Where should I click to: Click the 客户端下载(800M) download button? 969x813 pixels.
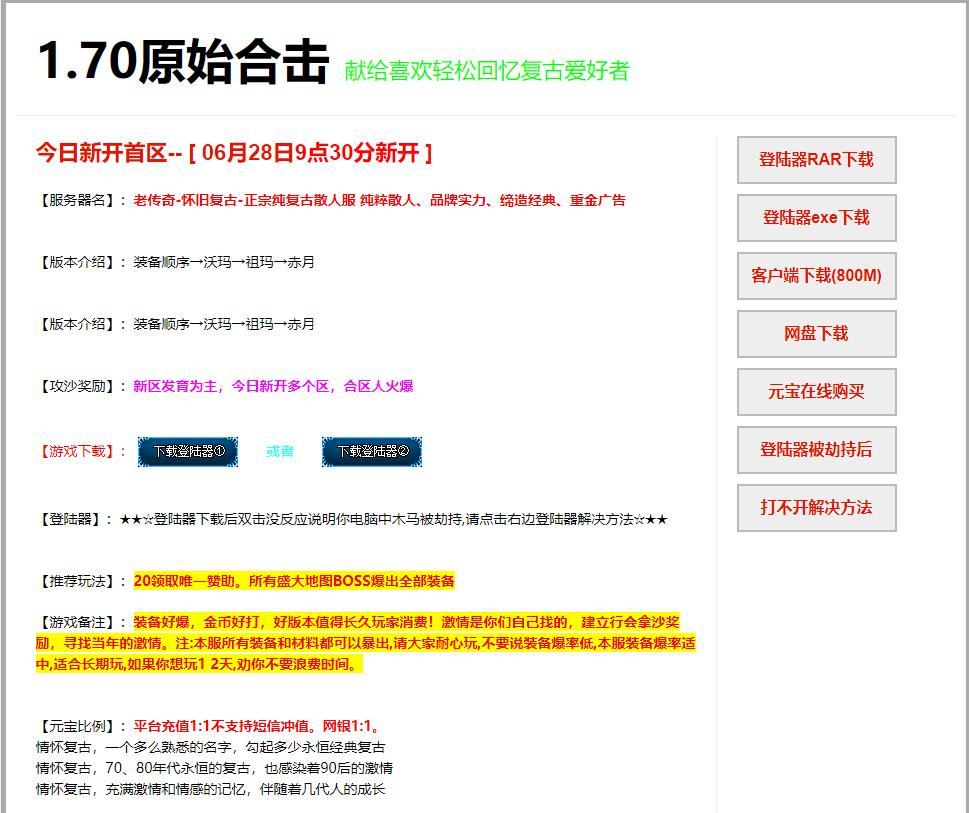(x=816, y=275)
